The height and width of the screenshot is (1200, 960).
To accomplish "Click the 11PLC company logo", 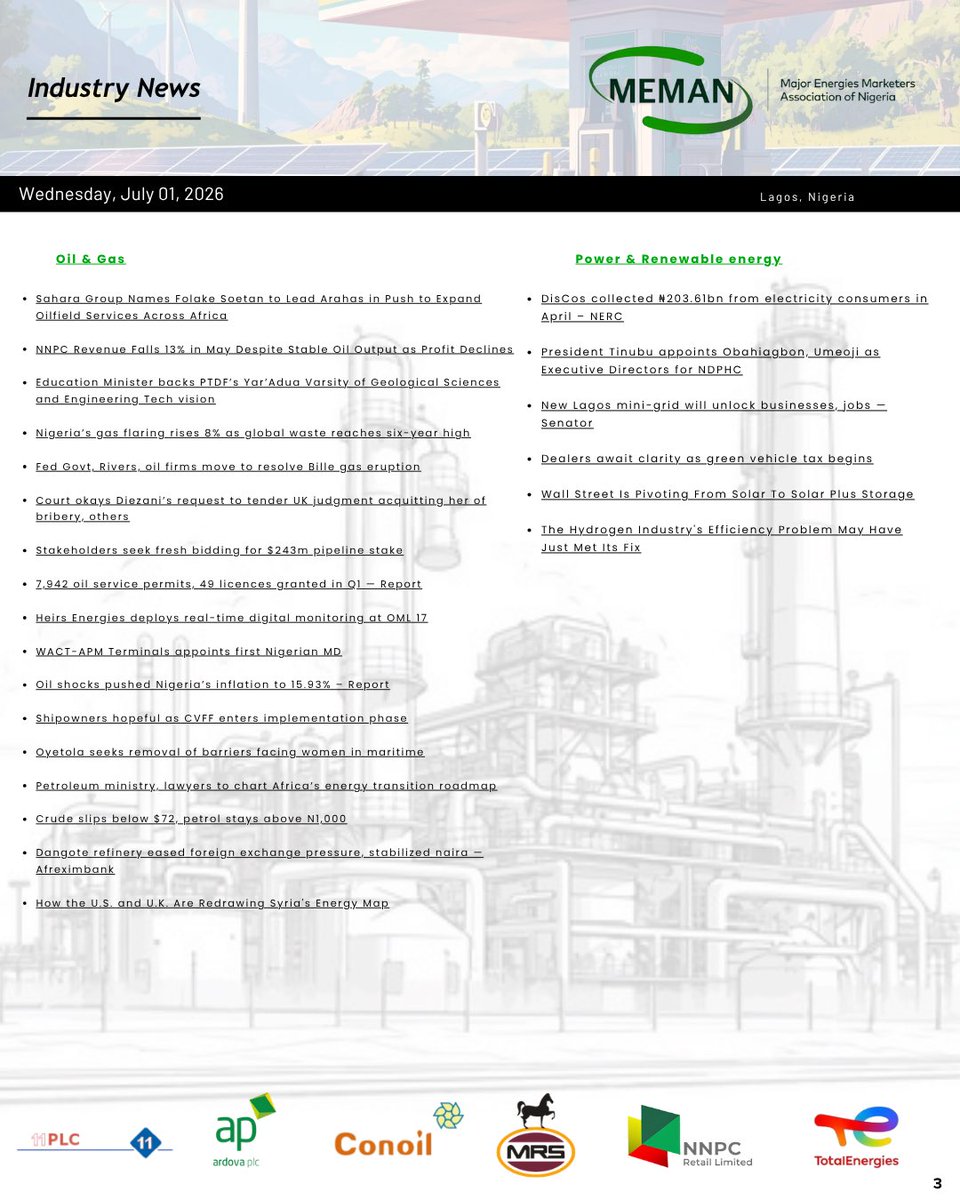I will click(x=94, y=1142).
